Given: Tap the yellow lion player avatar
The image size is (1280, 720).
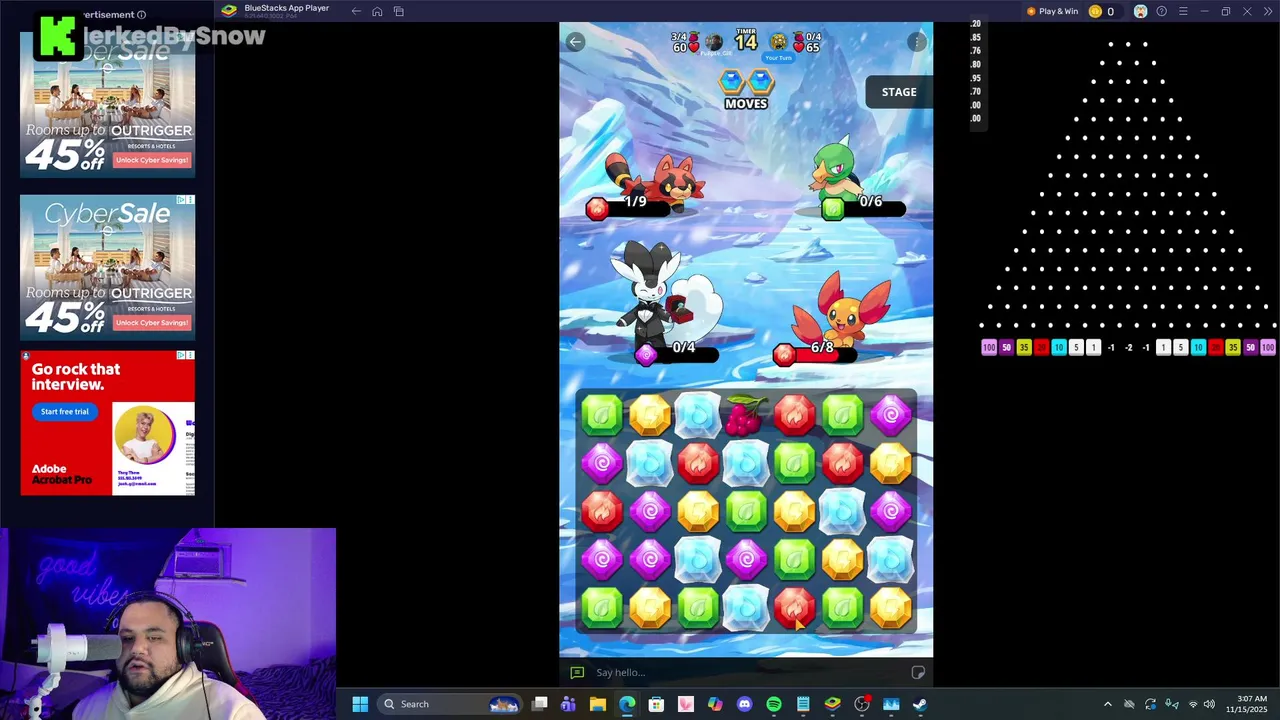Looking at the screenshot, I should (778, 42).
